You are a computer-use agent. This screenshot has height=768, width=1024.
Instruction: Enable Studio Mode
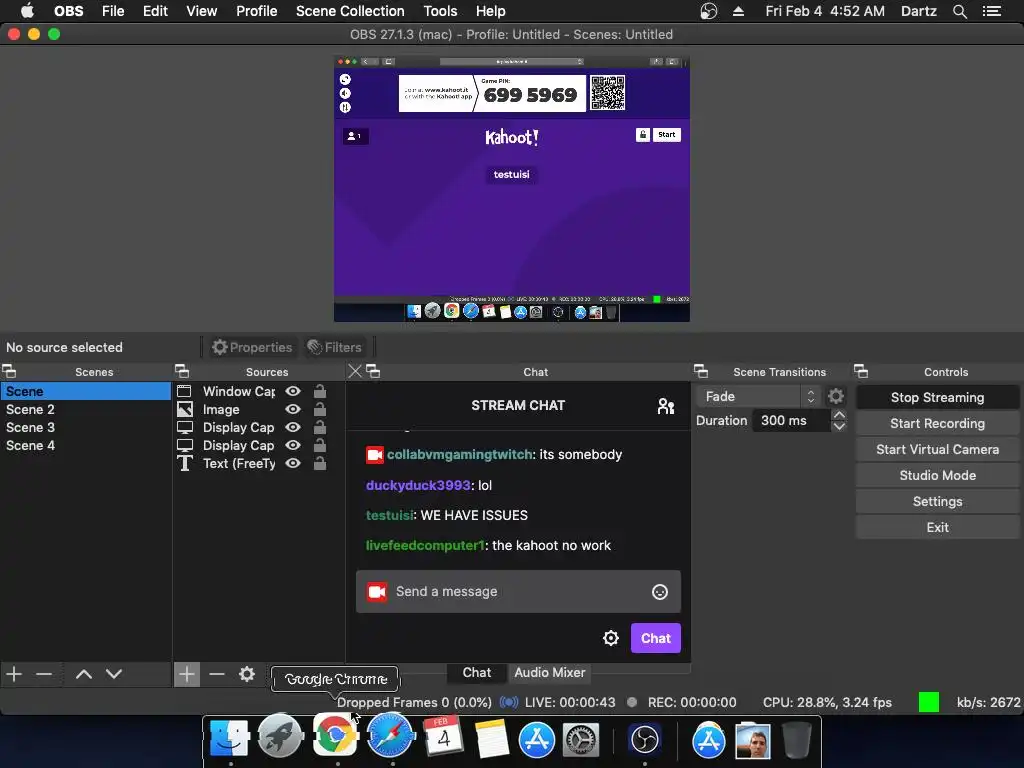937,475
